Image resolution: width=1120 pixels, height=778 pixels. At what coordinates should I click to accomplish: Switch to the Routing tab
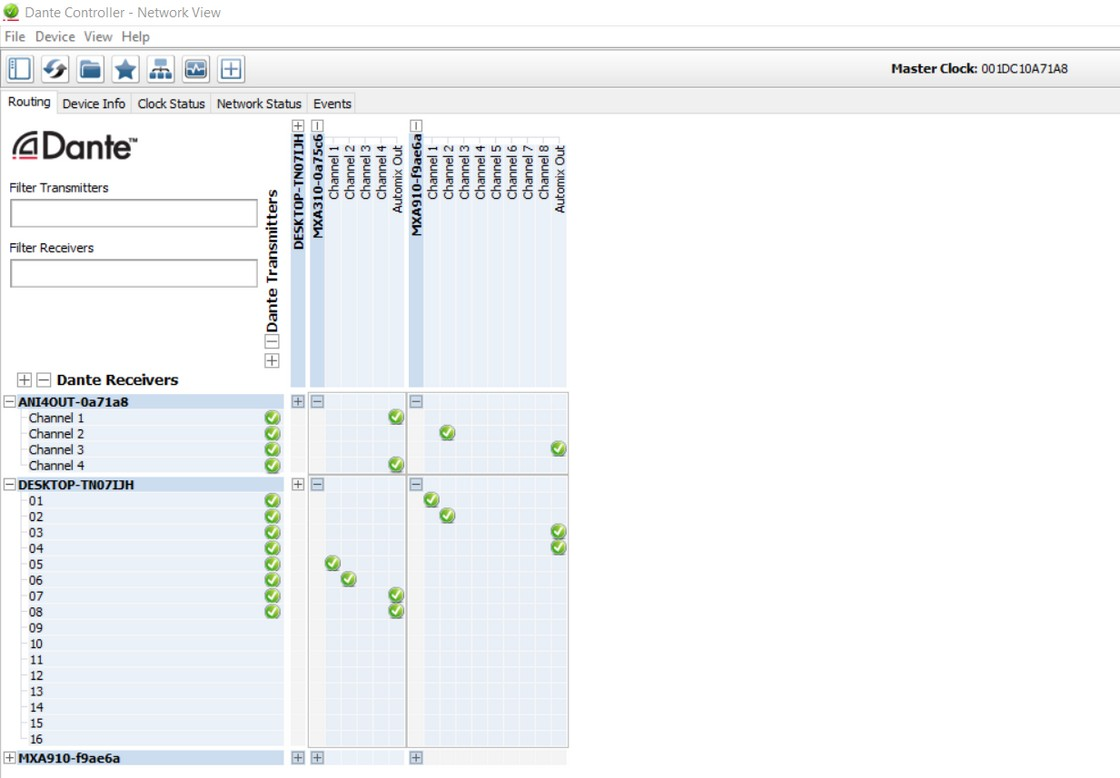29,102
